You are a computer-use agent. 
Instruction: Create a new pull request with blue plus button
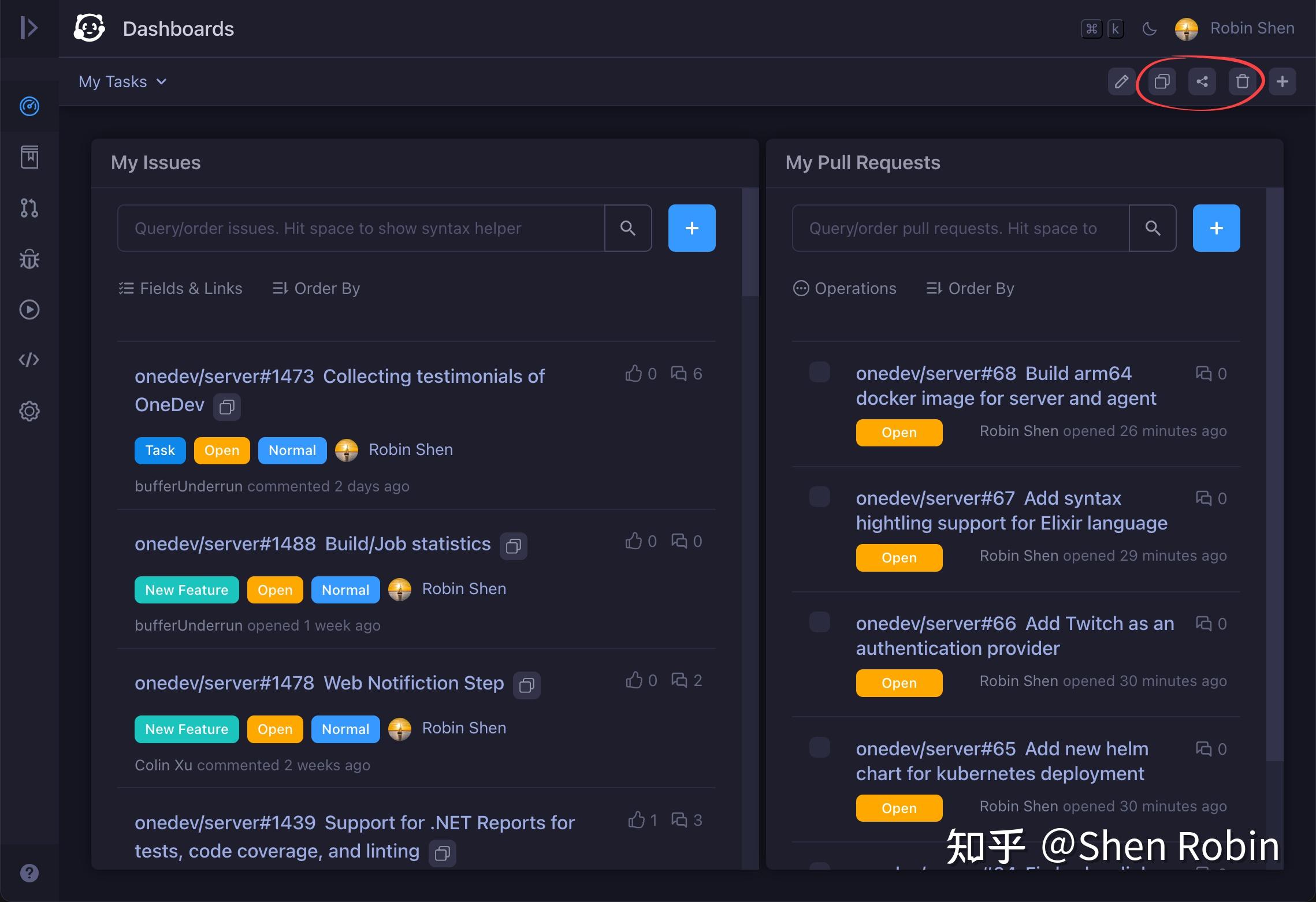pyautogui.click(x=1216, y=228)
